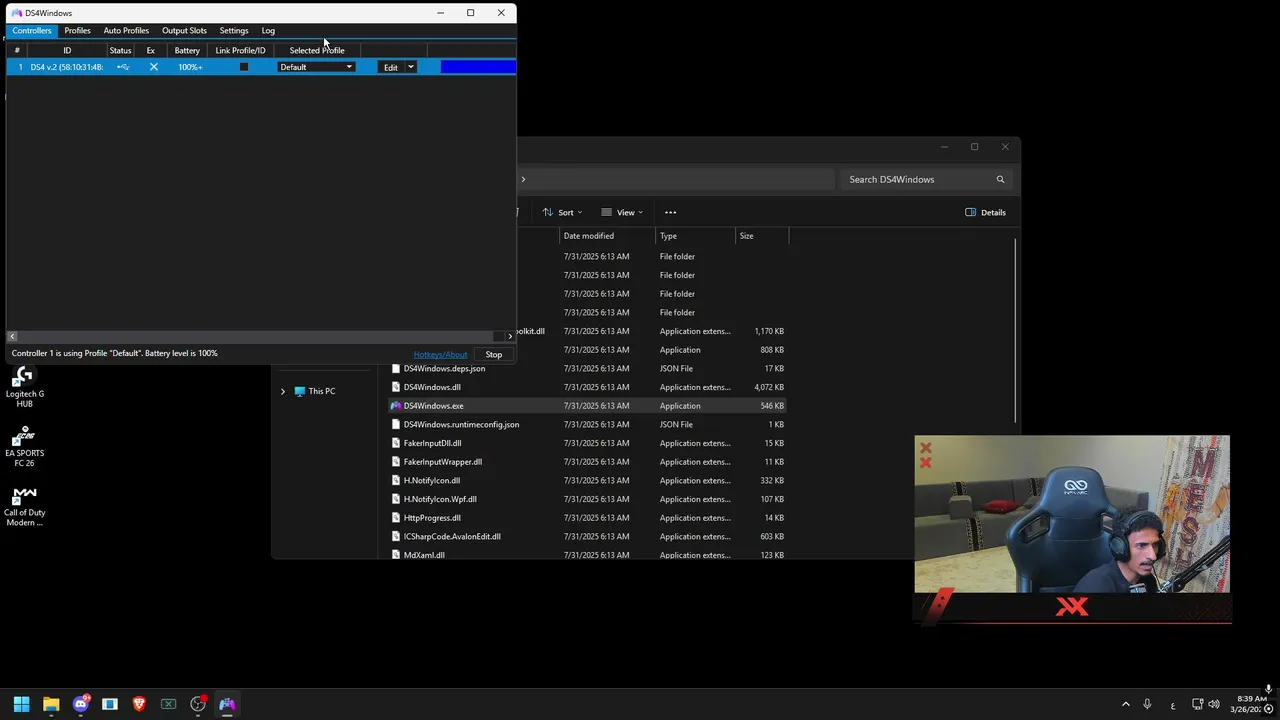Select the ICSharpCode.AvalonEdit.dll file
The image size is (1280, 720).
coord(587,536)
